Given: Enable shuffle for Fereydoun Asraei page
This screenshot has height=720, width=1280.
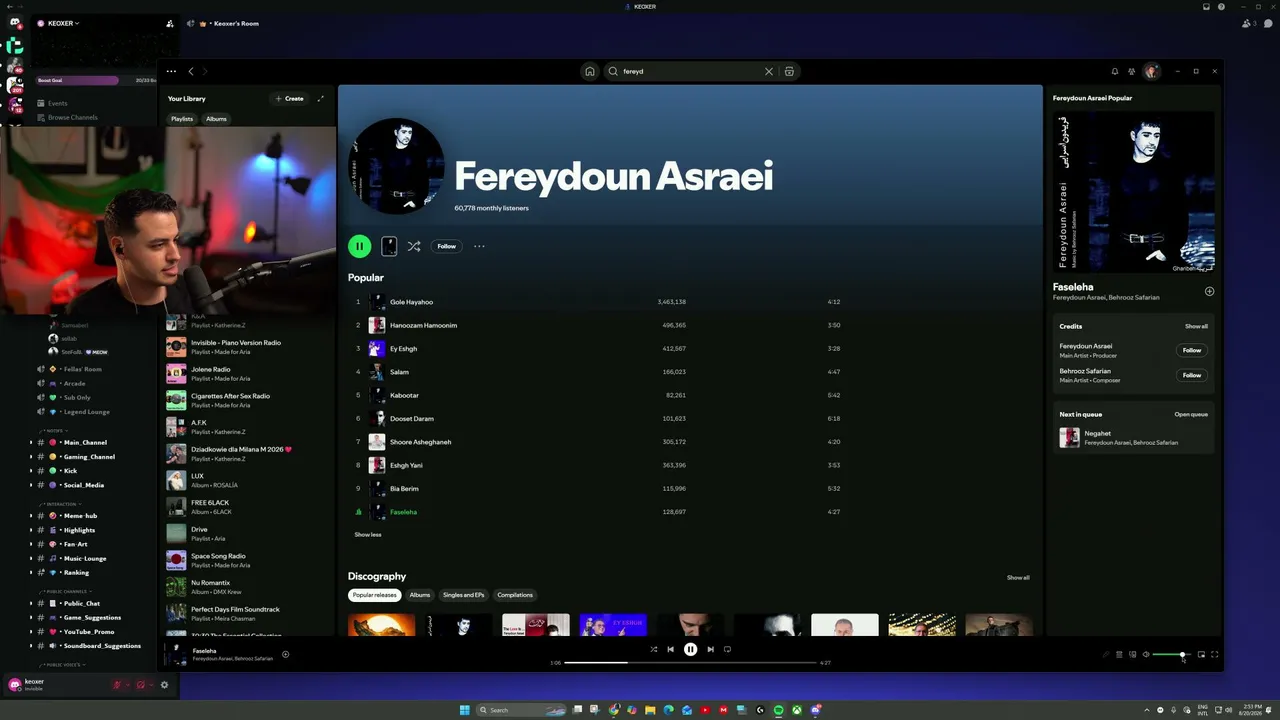Looking at the screenshot, I should 414,246.
